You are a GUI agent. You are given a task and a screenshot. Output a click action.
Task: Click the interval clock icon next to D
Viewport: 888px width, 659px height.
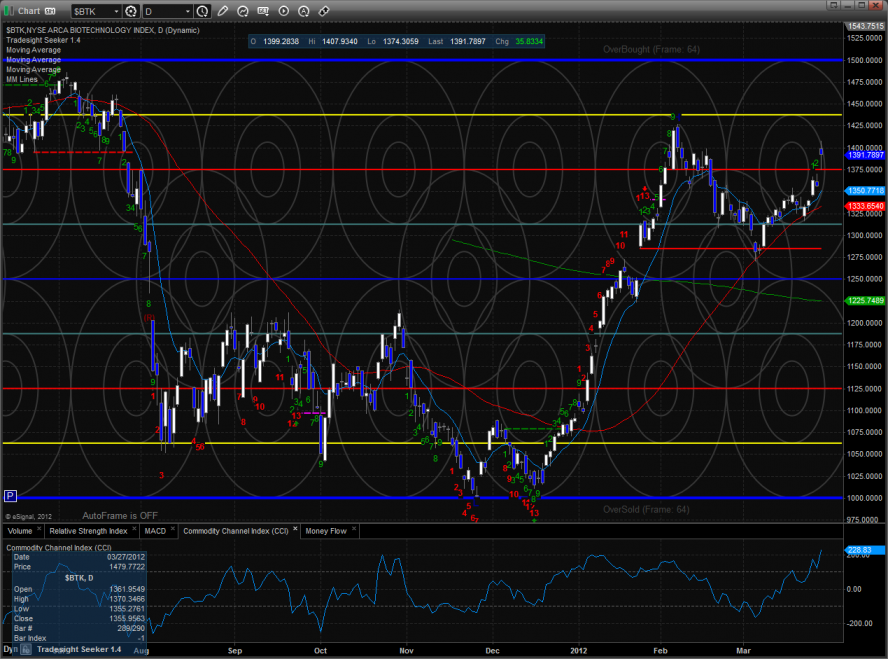[x=203, y=11]
